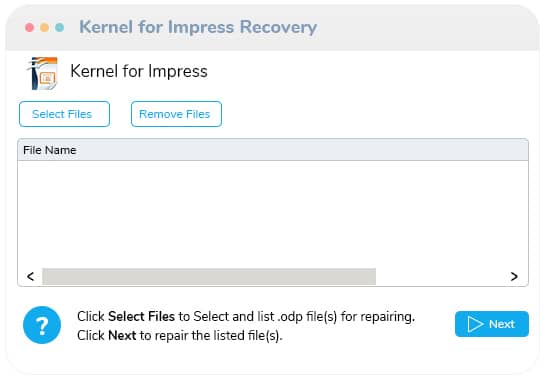Click the Kernel for Impress app logo
Viewport: 545px width, 380px height.
42,73
